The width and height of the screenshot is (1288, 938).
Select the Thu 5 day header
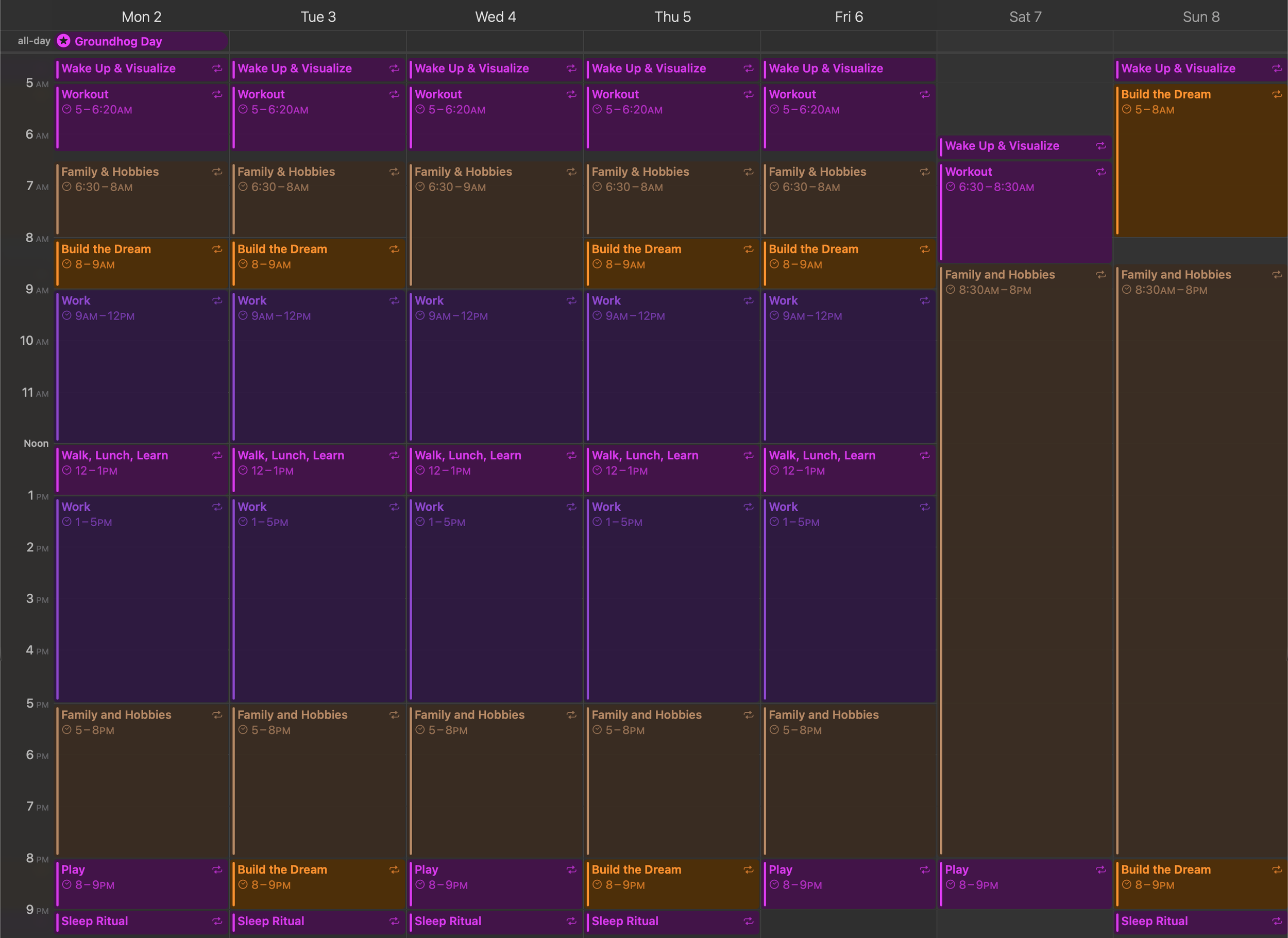pyautogui.click(x=672, y=17)
